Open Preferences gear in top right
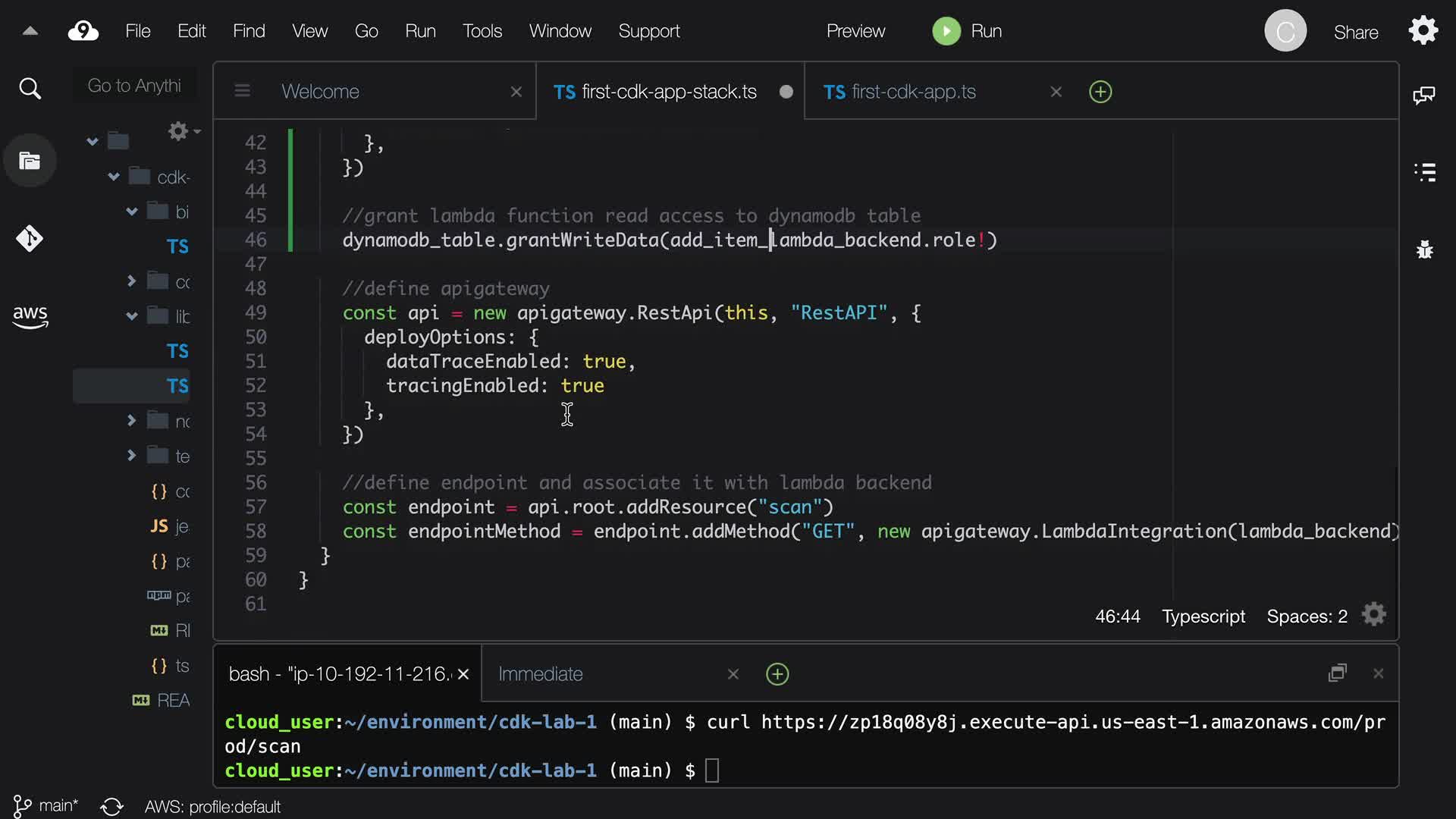Viewport: 1456px width, 819px height. pyautogui.click(x=1423, y=31)
